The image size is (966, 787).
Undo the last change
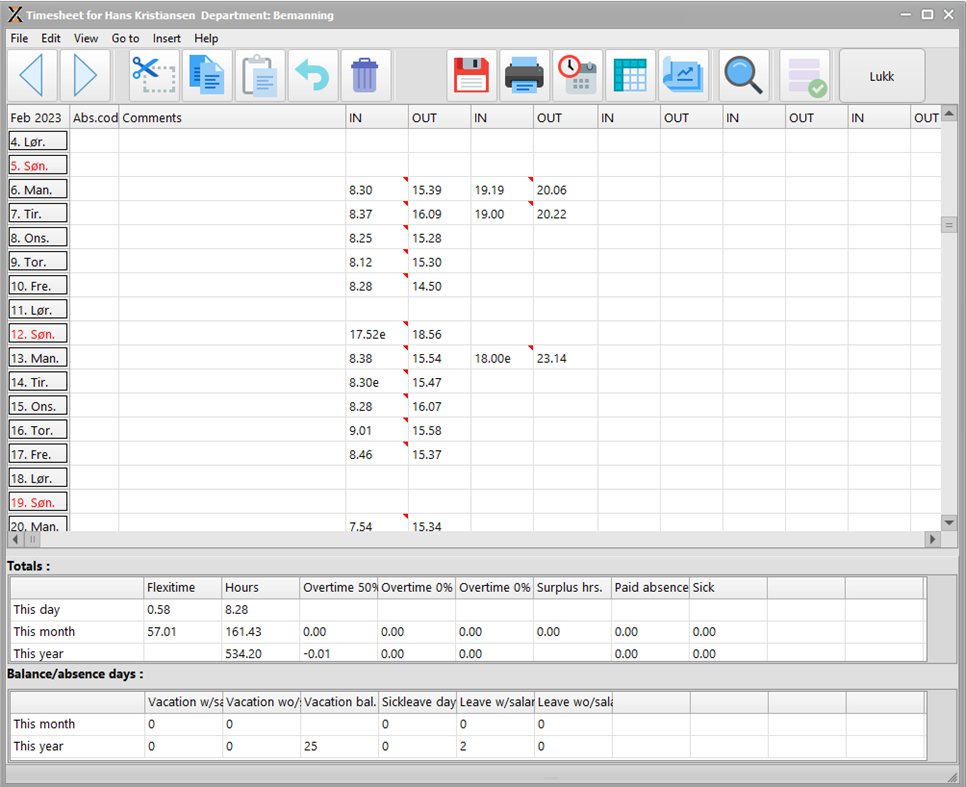point(313,75)
